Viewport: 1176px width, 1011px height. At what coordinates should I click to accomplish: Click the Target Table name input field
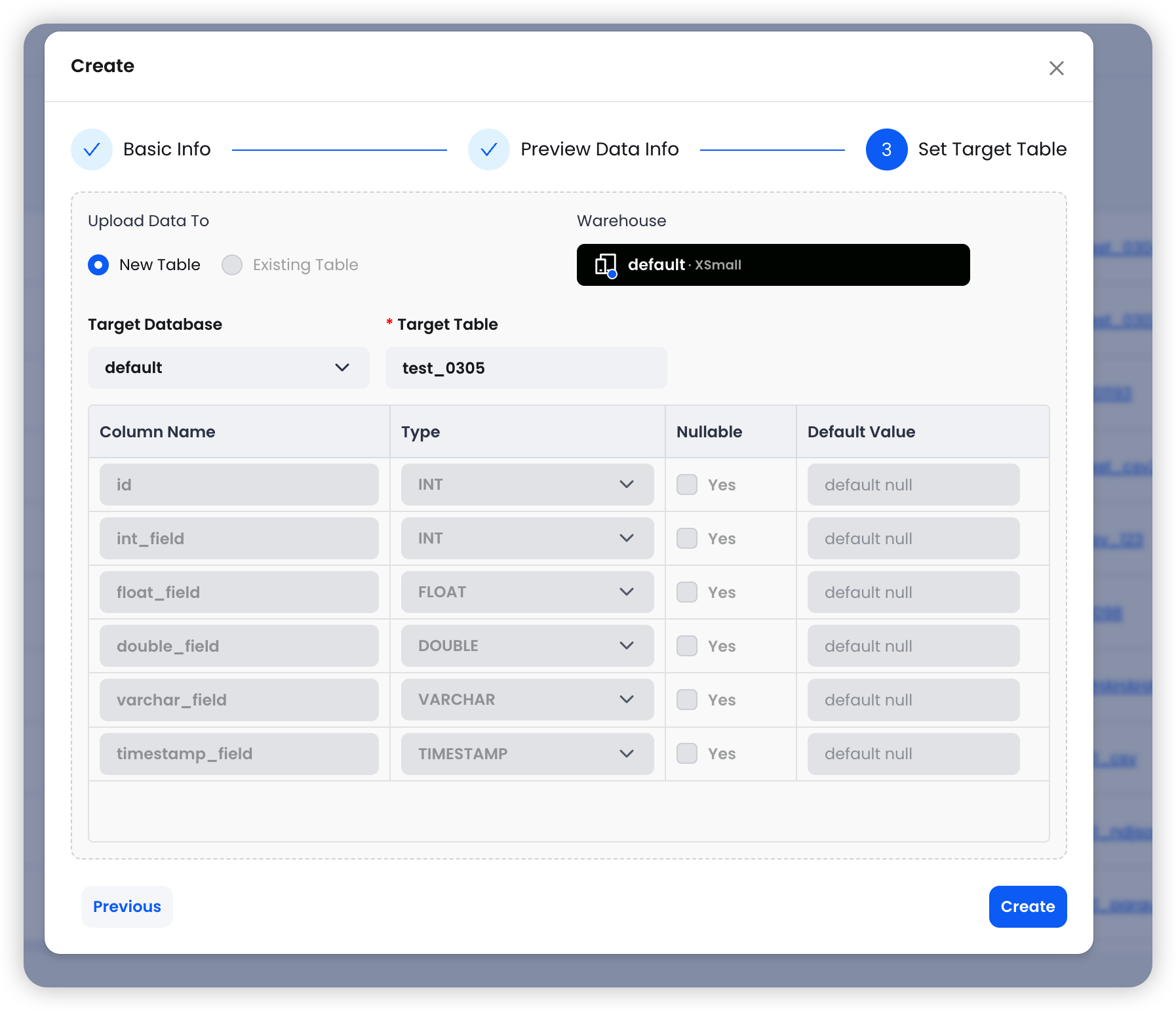coord(526,368)
